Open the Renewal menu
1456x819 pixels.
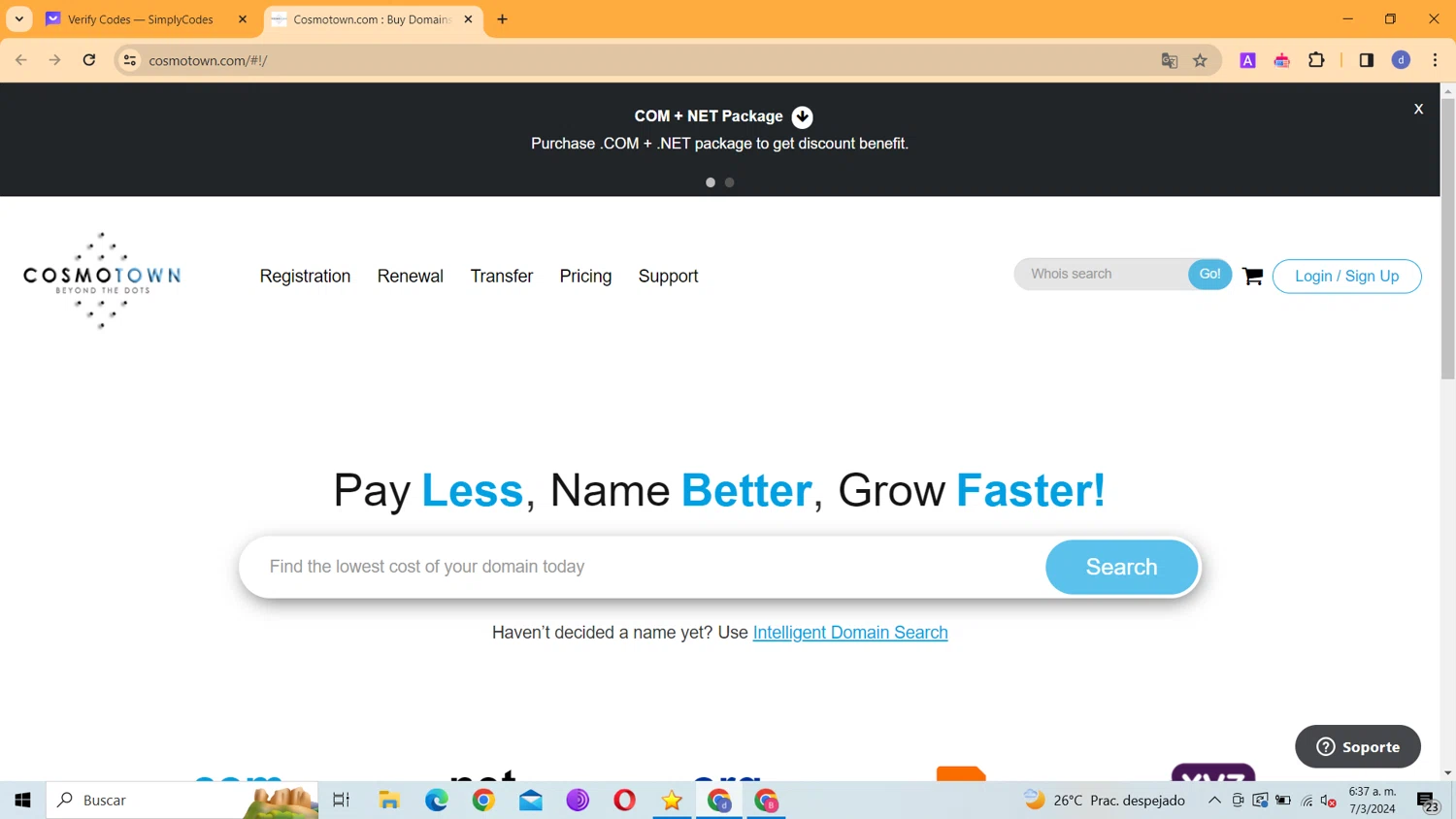click(x=411, y=277)
